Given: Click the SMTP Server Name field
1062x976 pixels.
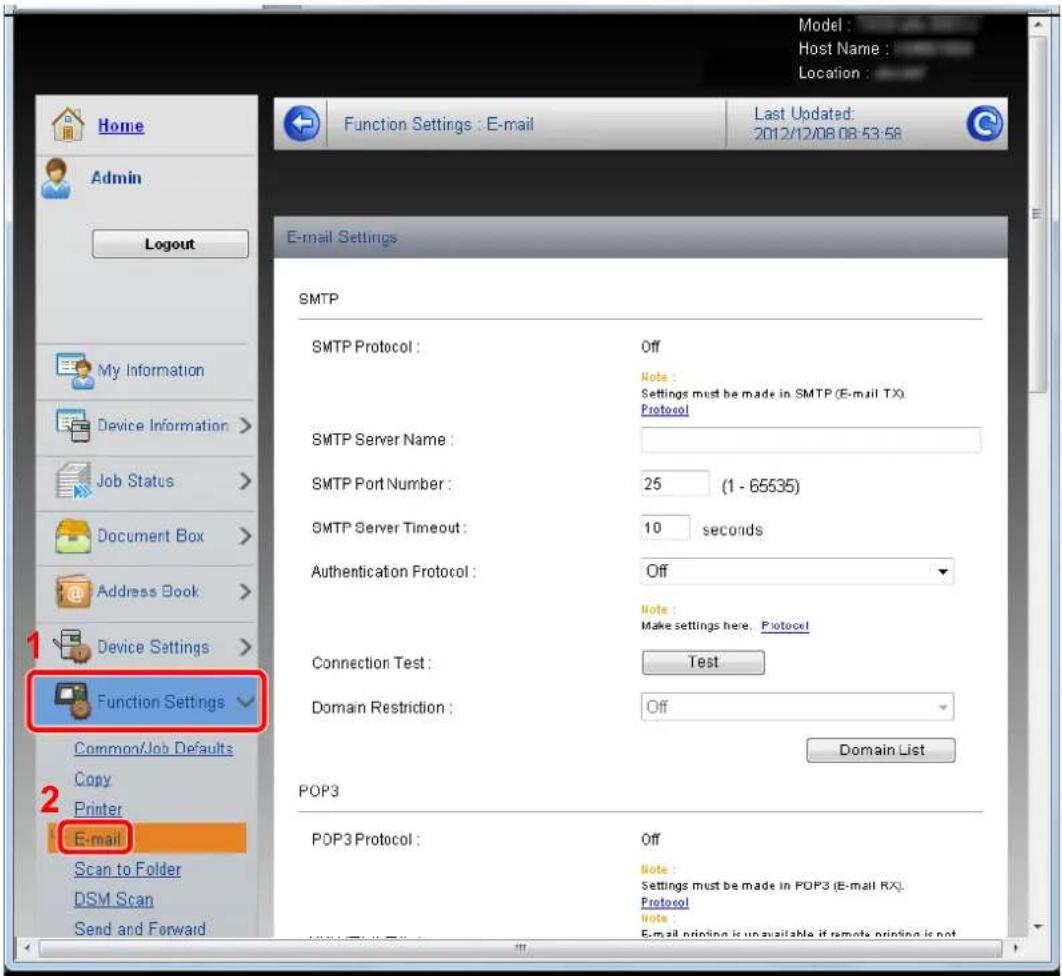Looking at the screenshot, I should pyautogui.click(x=811, y=440).
